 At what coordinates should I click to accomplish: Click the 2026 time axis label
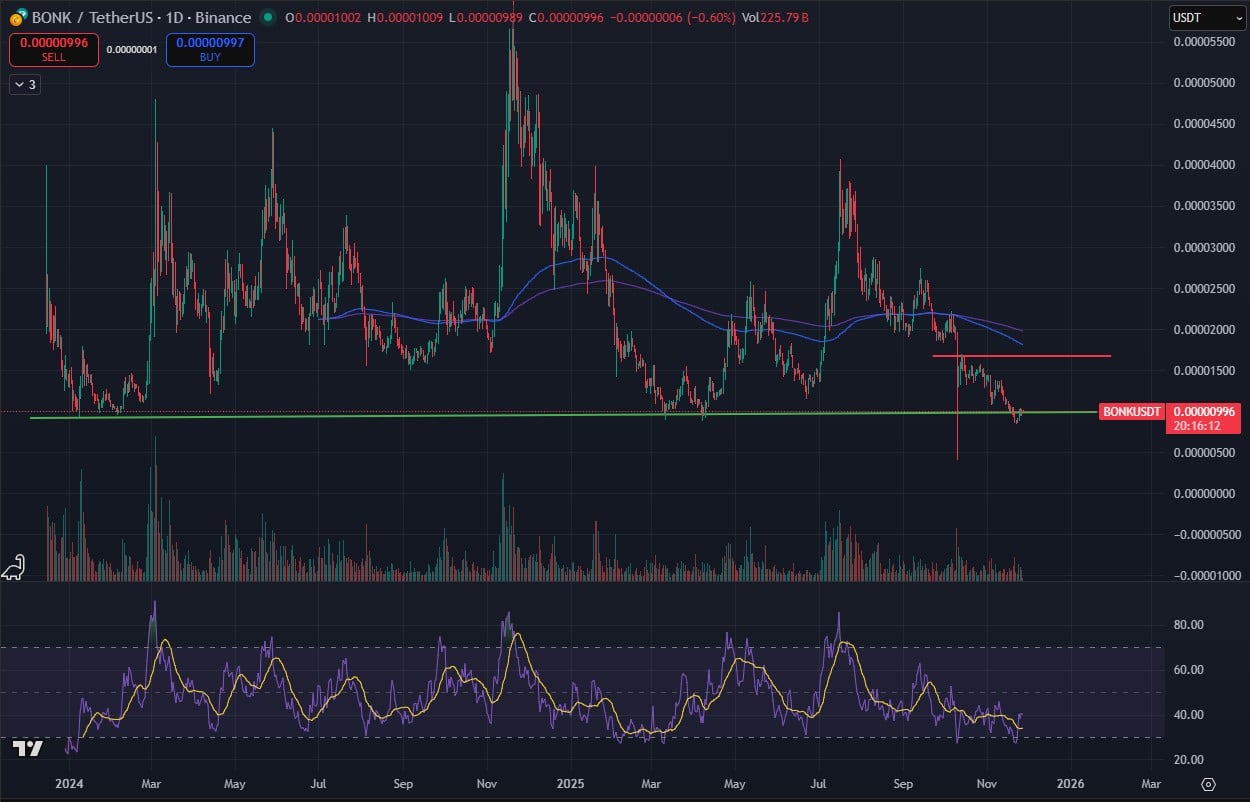pos(1071,784)
